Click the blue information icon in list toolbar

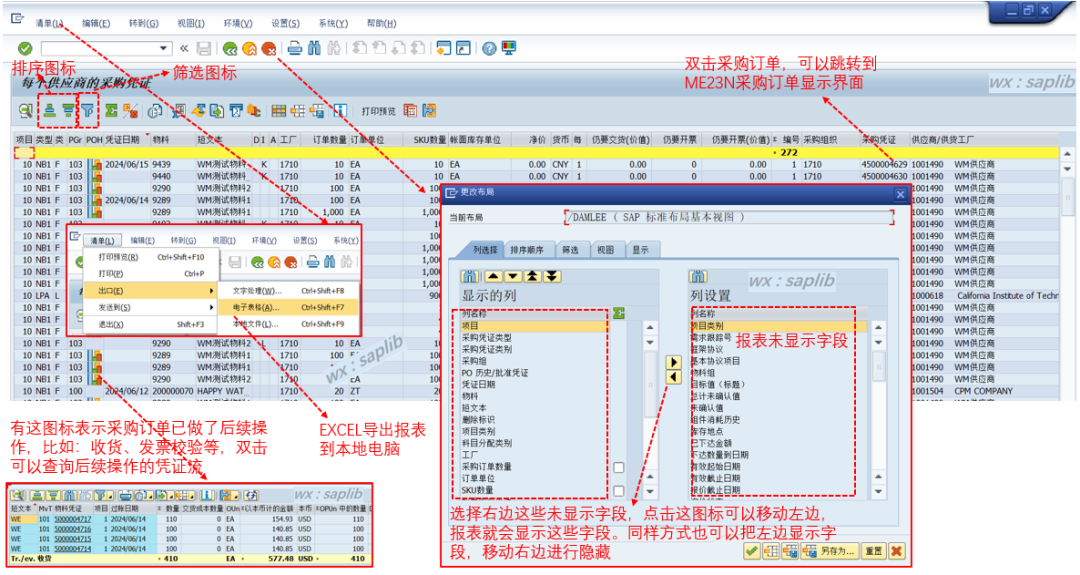(x=339, y=110)
